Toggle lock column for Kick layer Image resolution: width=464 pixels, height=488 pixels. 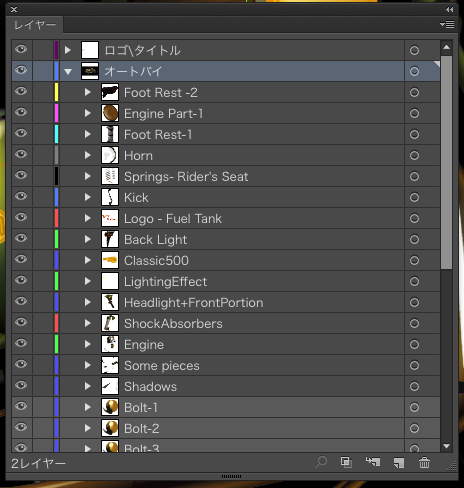click(43, 197)
